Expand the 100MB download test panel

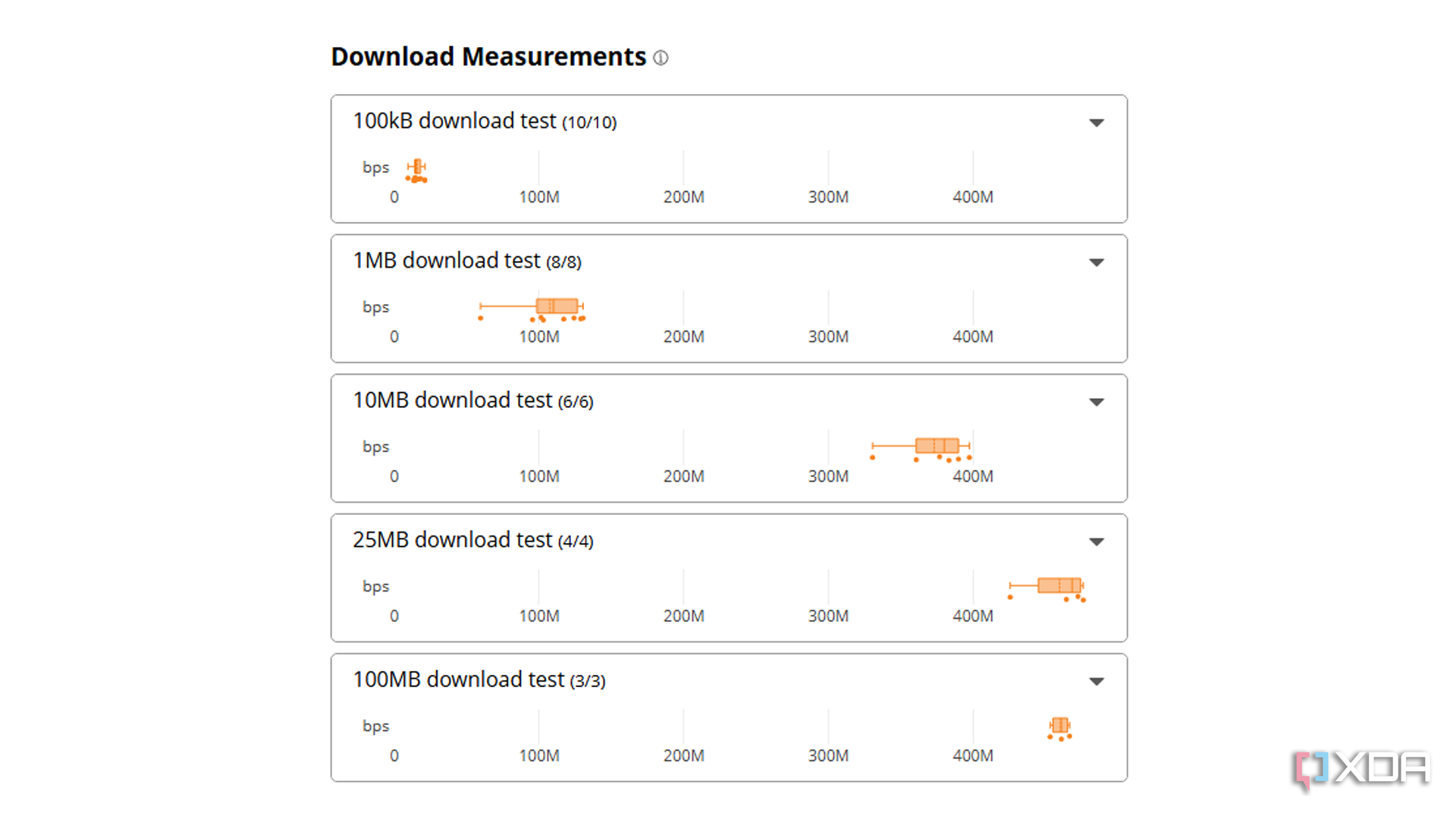1096,681
